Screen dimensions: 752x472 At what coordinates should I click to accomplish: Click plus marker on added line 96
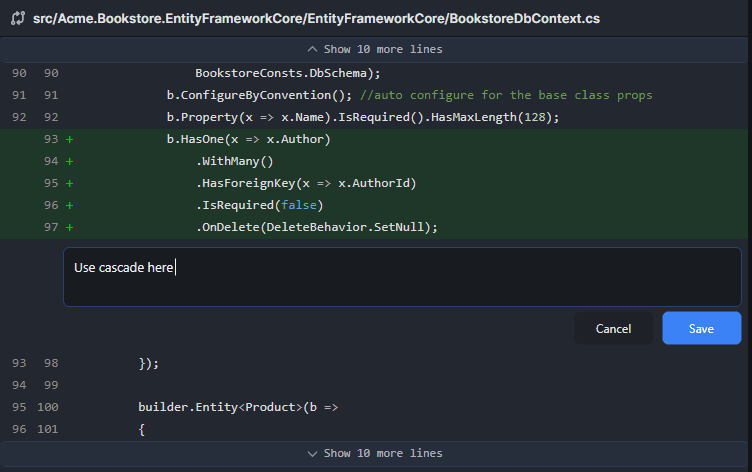[x=70, y=206]
